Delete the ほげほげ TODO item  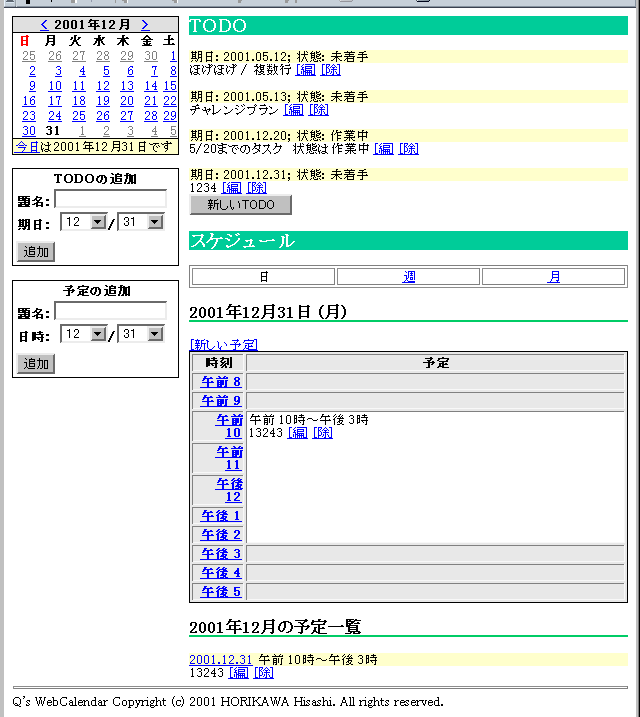click(x=331, y=70)
